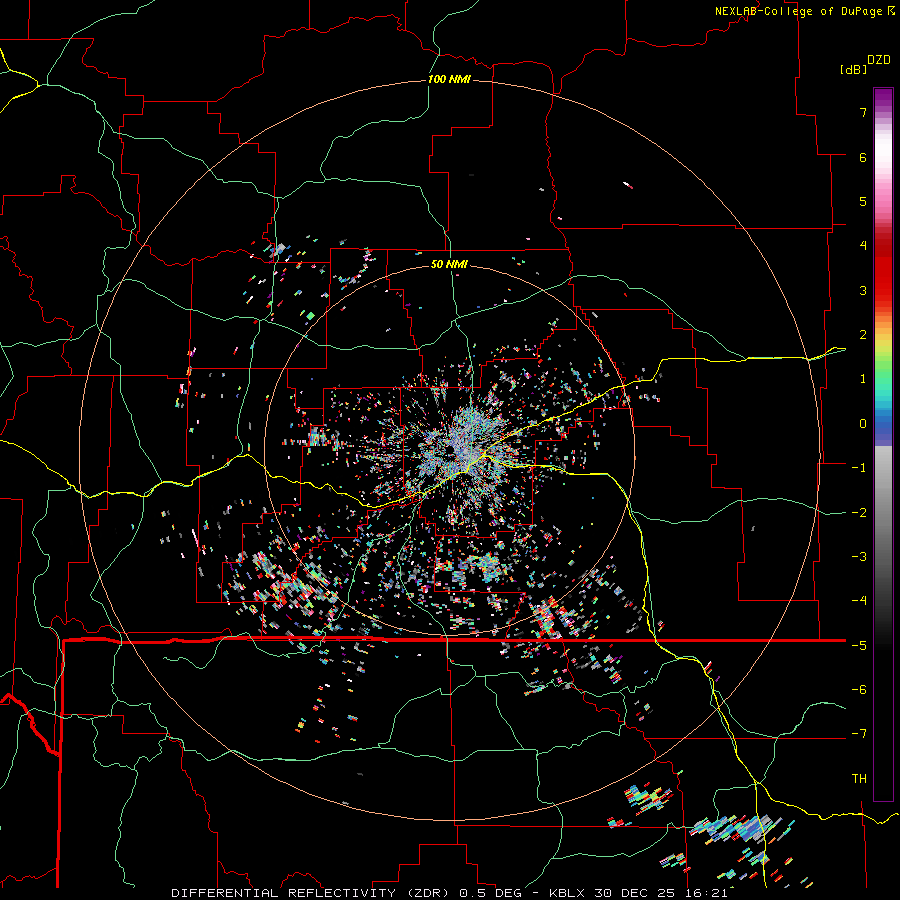Click the -3 value on color scale
The image size is (900, 900).
click(859, 557)
